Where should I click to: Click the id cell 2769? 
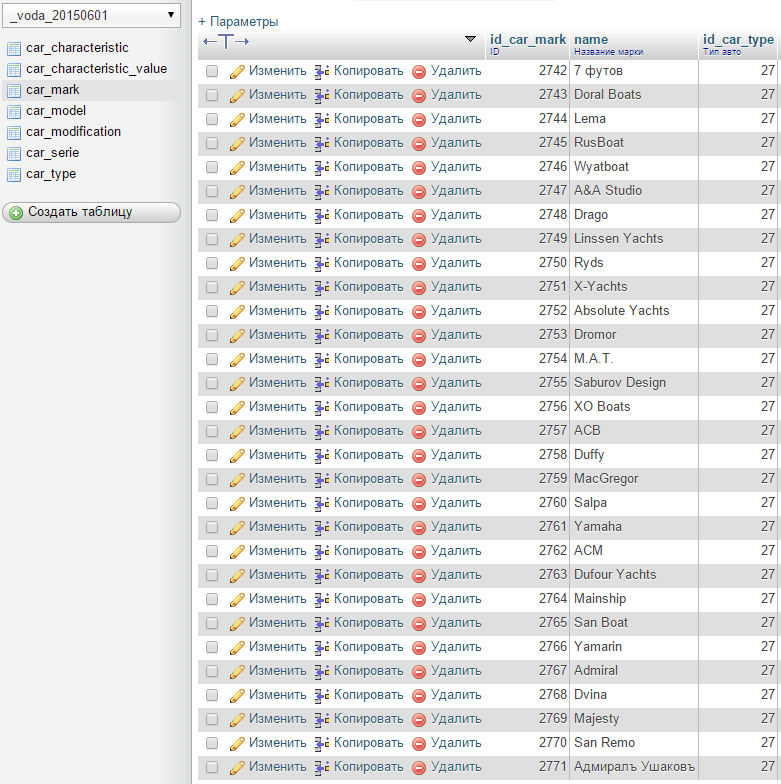click(528, 719)
